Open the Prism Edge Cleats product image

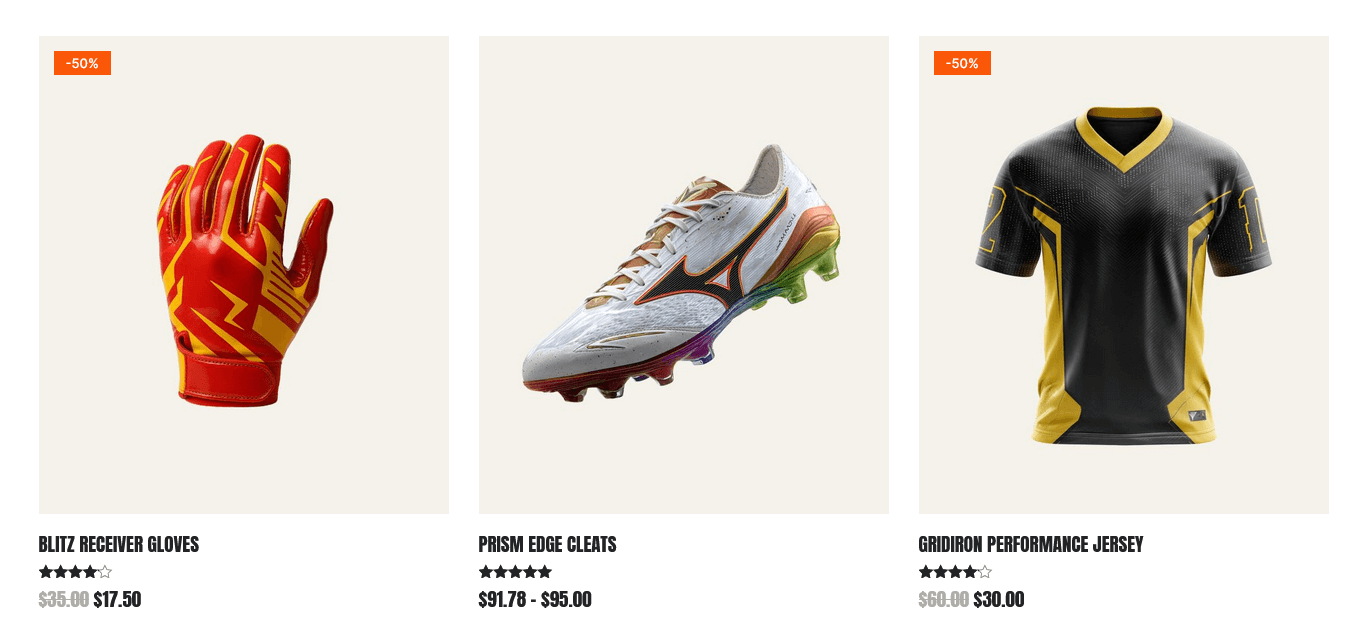pyautogui.click(x=684, y=275)
